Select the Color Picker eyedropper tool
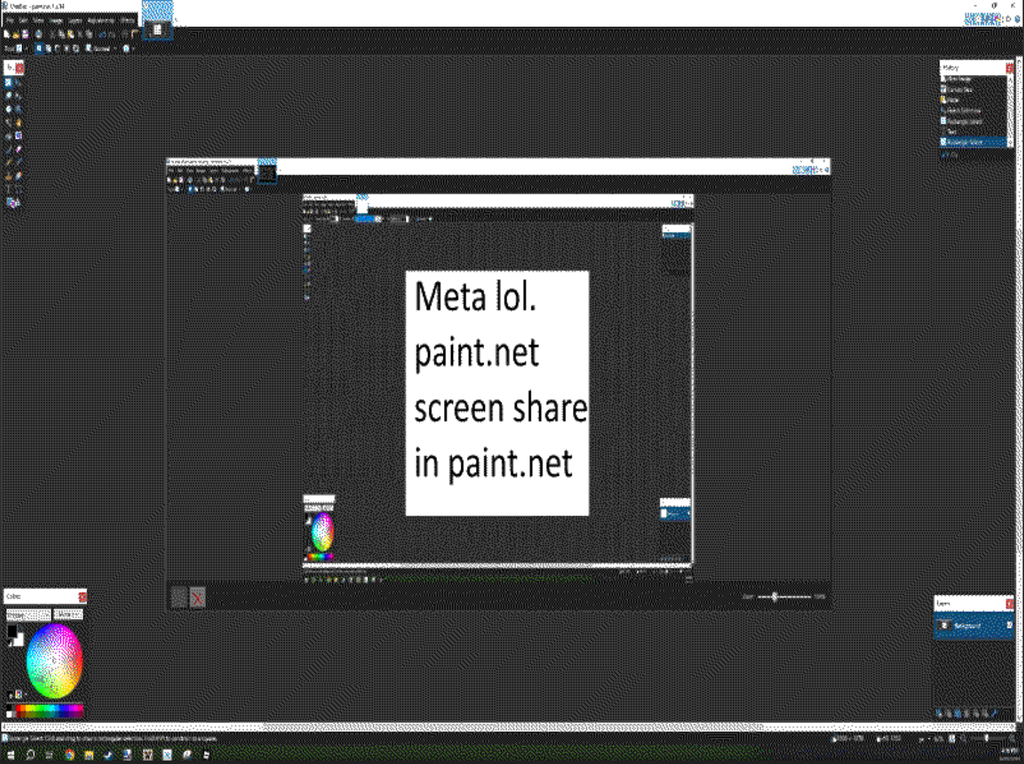This screenshot has height=764, width=1024. tap(18, 162)
